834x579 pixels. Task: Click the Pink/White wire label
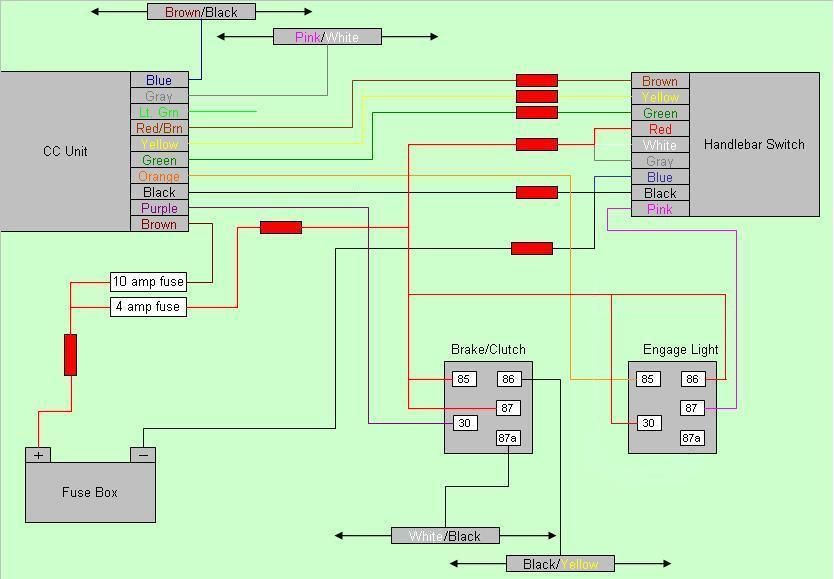pyautogui.click(x=327, y=37)
